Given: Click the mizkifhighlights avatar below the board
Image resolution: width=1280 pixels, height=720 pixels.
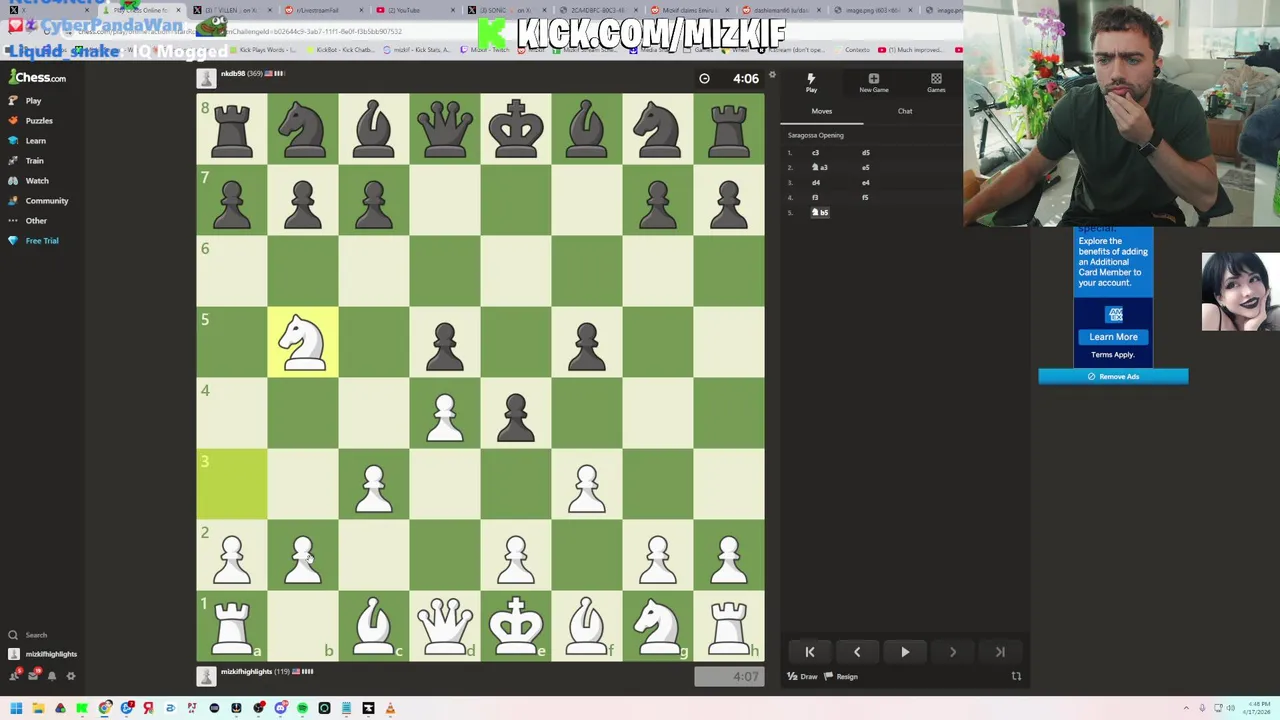Looking at the screenshot, I should coord(206,677).
